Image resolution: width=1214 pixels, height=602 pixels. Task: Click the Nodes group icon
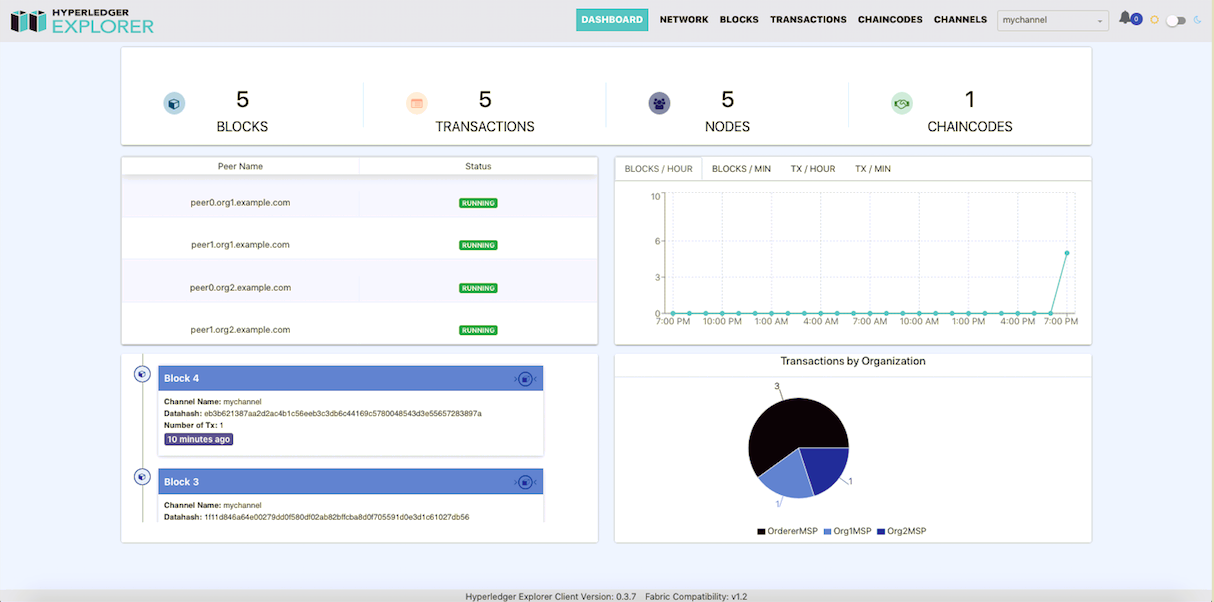(659, 103)
